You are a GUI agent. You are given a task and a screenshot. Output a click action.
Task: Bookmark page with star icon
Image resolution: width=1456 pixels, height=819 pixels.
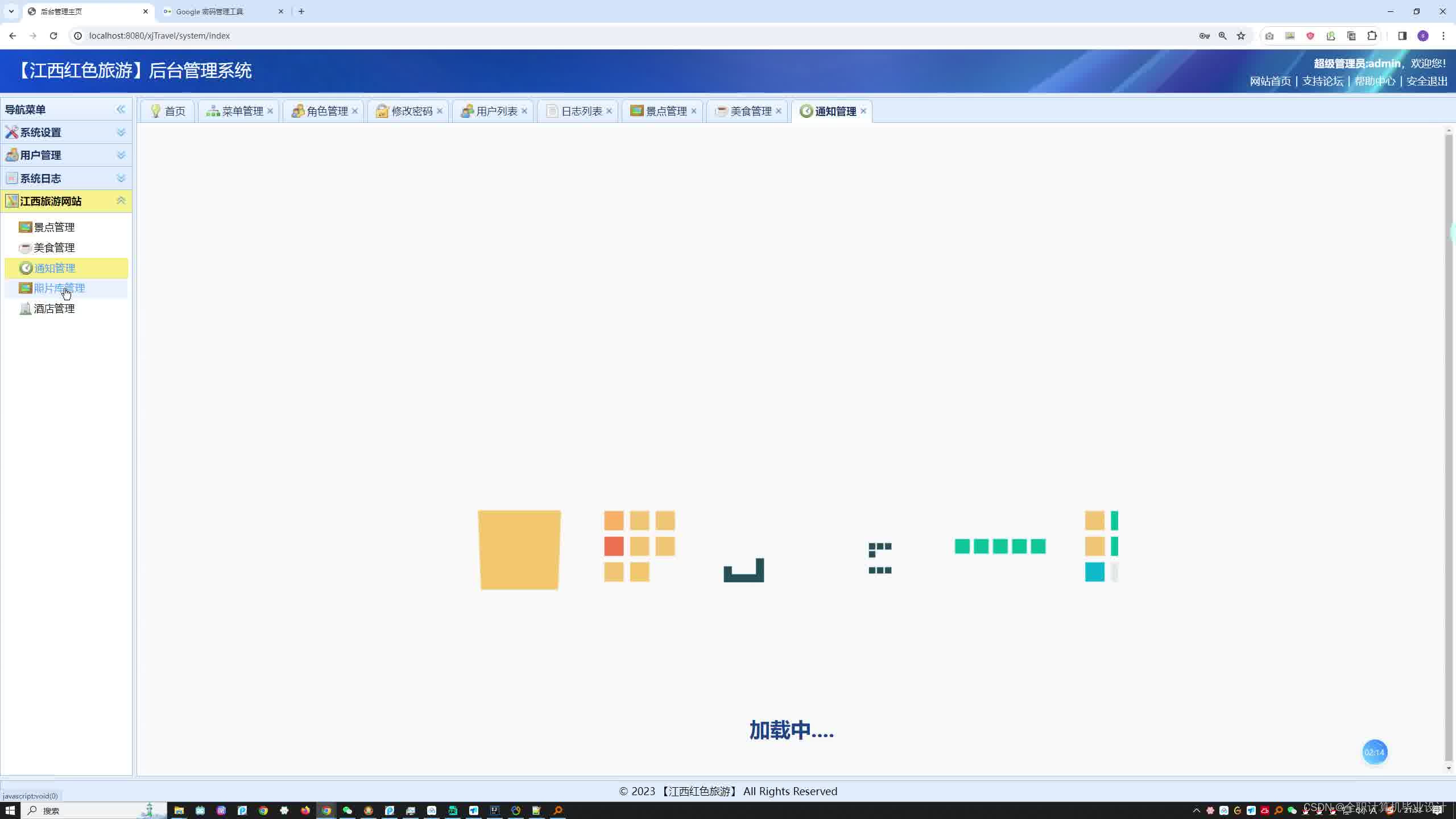coord(1241,36)
